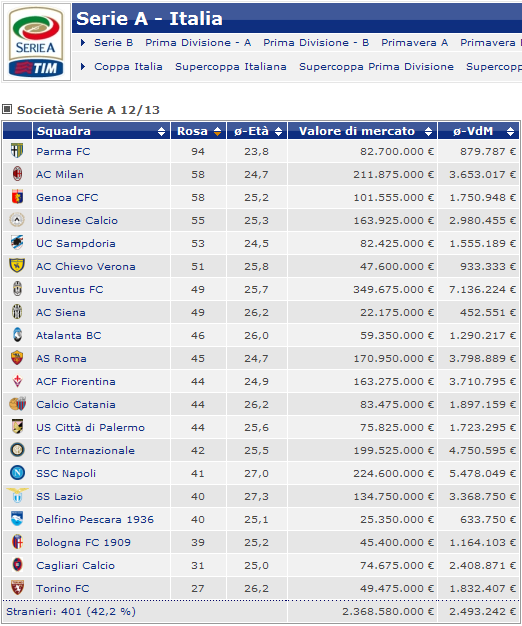The height and width of the screenshot is (626, 522).
Task: Click the AS Roma club crest
Action: (17, 358)
